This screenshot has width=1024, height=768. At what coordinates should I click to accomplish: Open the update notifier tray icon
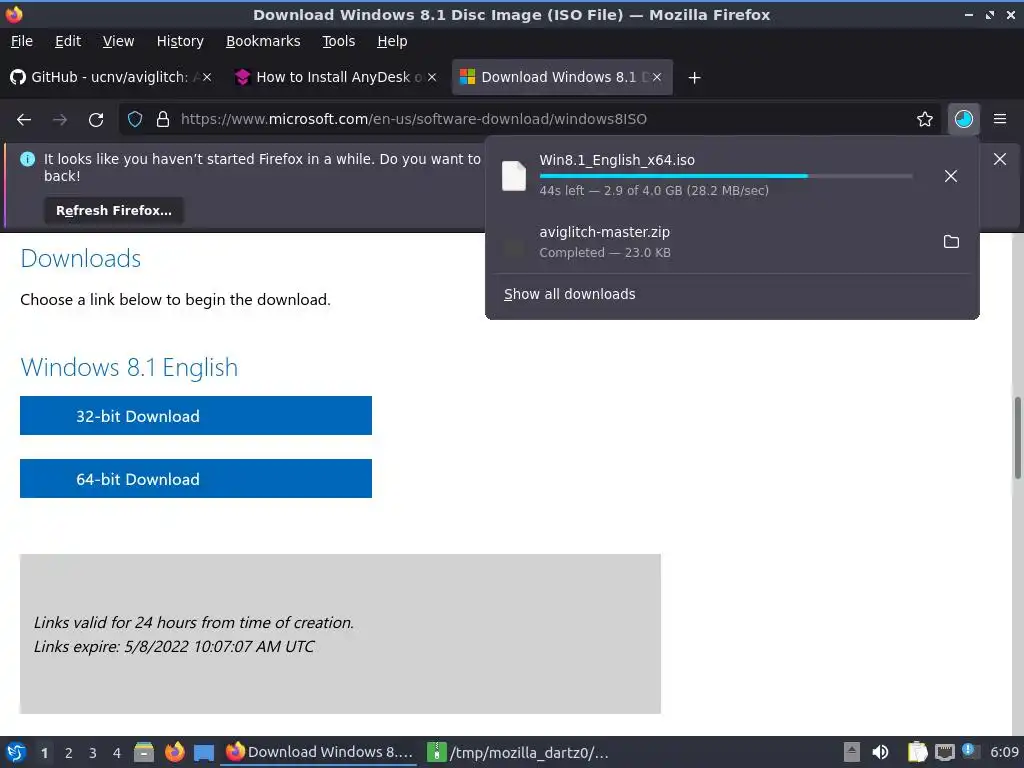970,751
